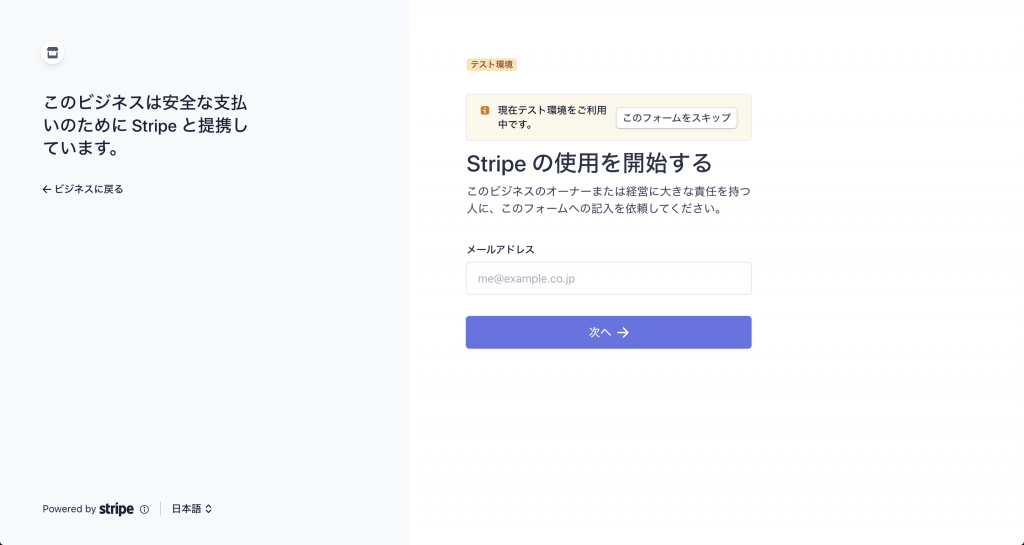This screenshot has height=545, width=1024.
Task: Click the Stripe logo in footer
Action: (x=116, y=509)
